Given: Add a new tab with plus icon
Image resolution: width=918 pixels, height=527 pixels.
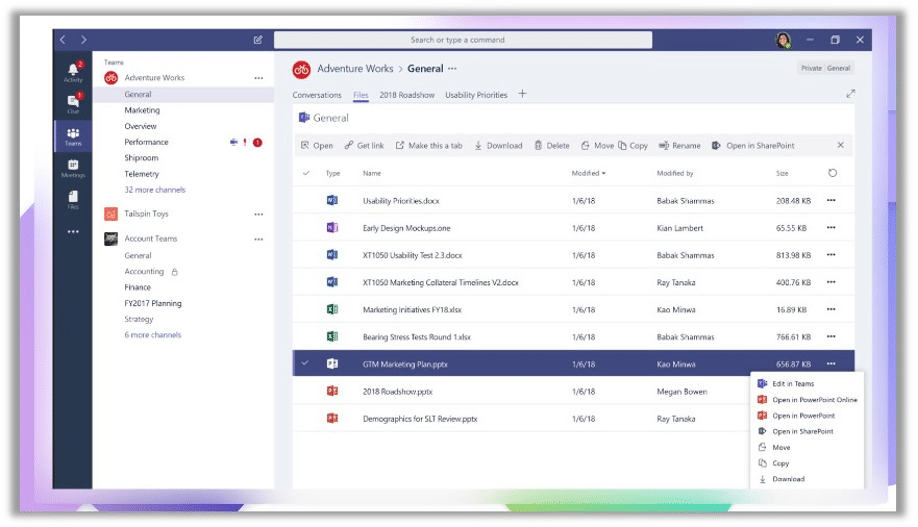Looking at the screenshot, I should (522, 94).
